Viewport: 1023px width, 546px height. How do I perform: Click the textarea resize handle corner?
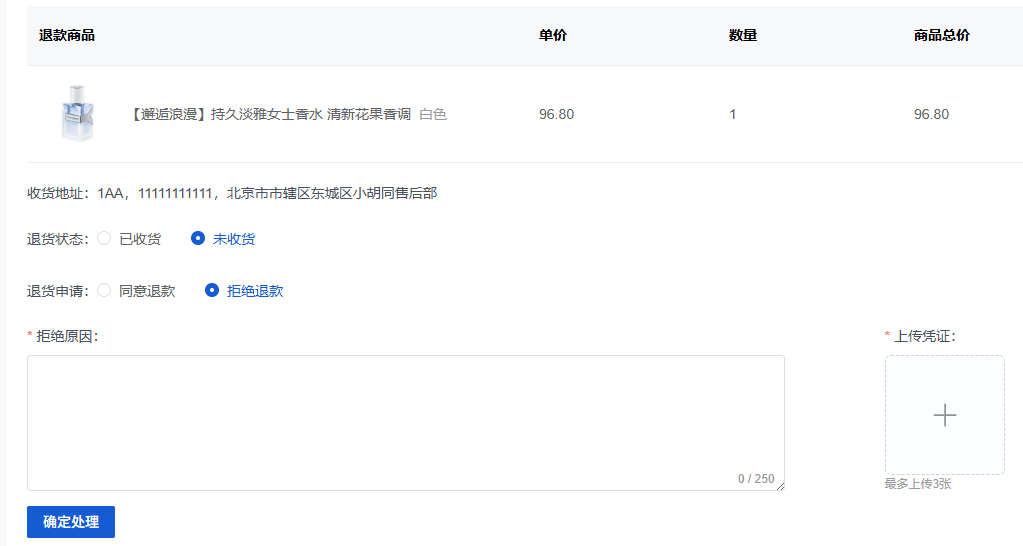click(780, 486)
